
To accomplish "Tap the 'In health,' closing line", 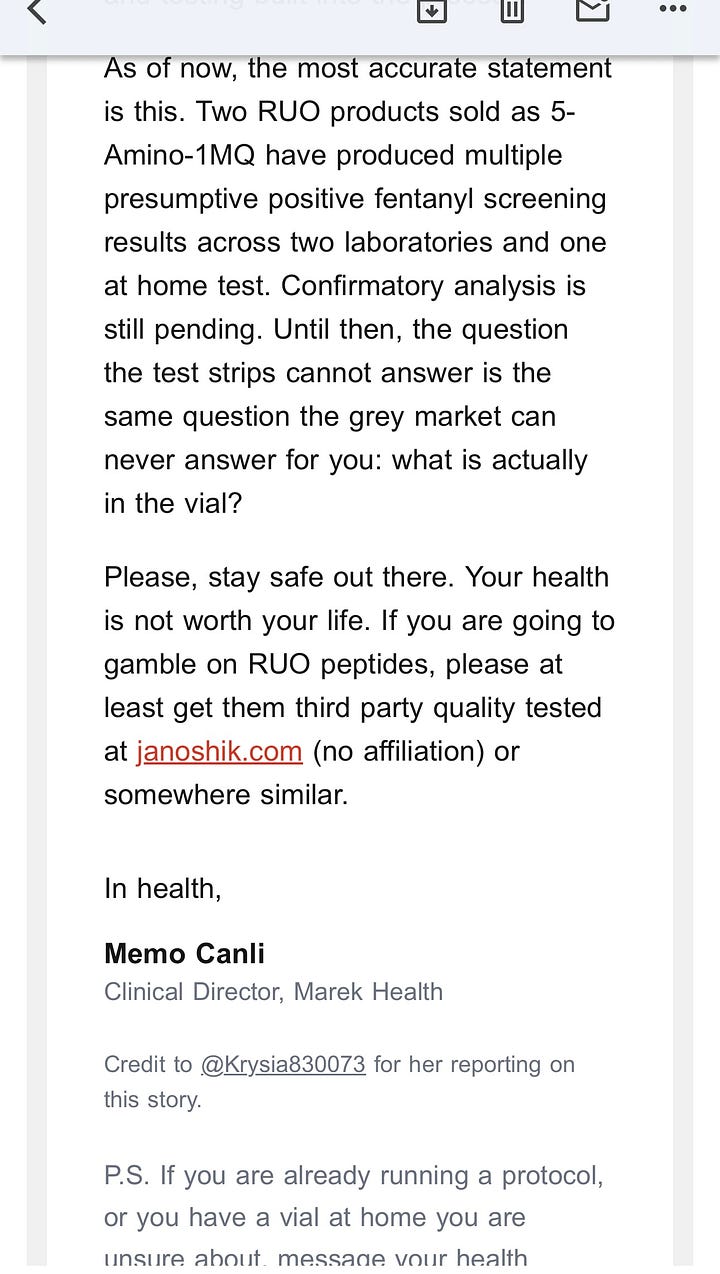I will 162,889.
